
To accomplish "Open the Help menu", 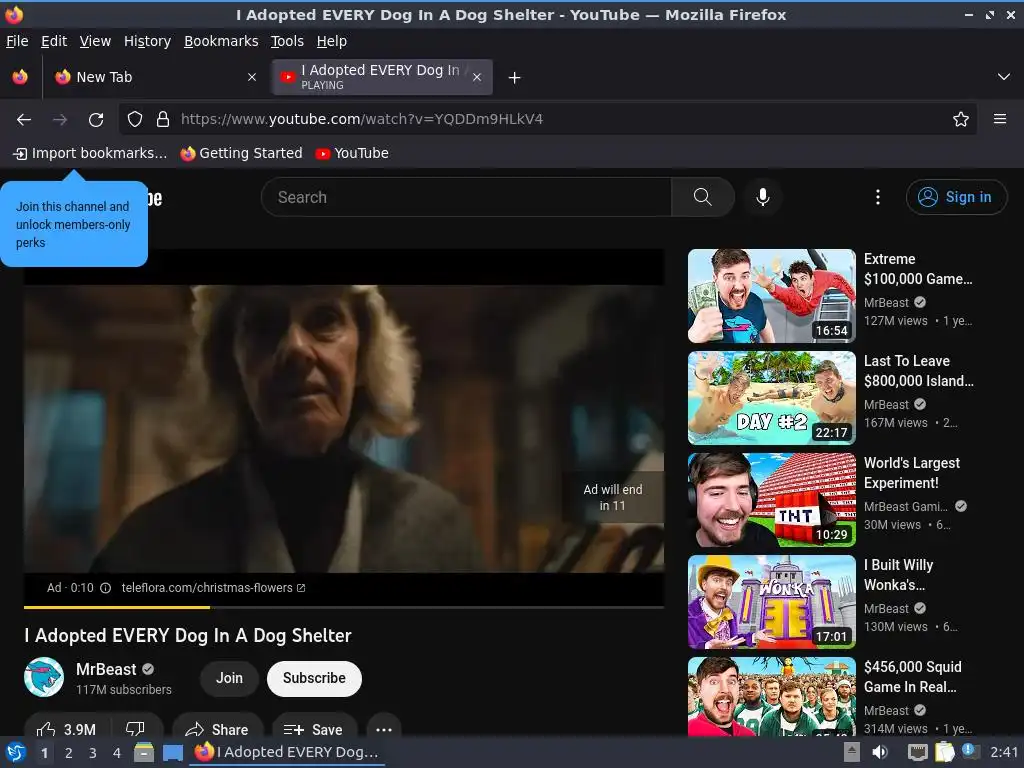I will (332, 41).
